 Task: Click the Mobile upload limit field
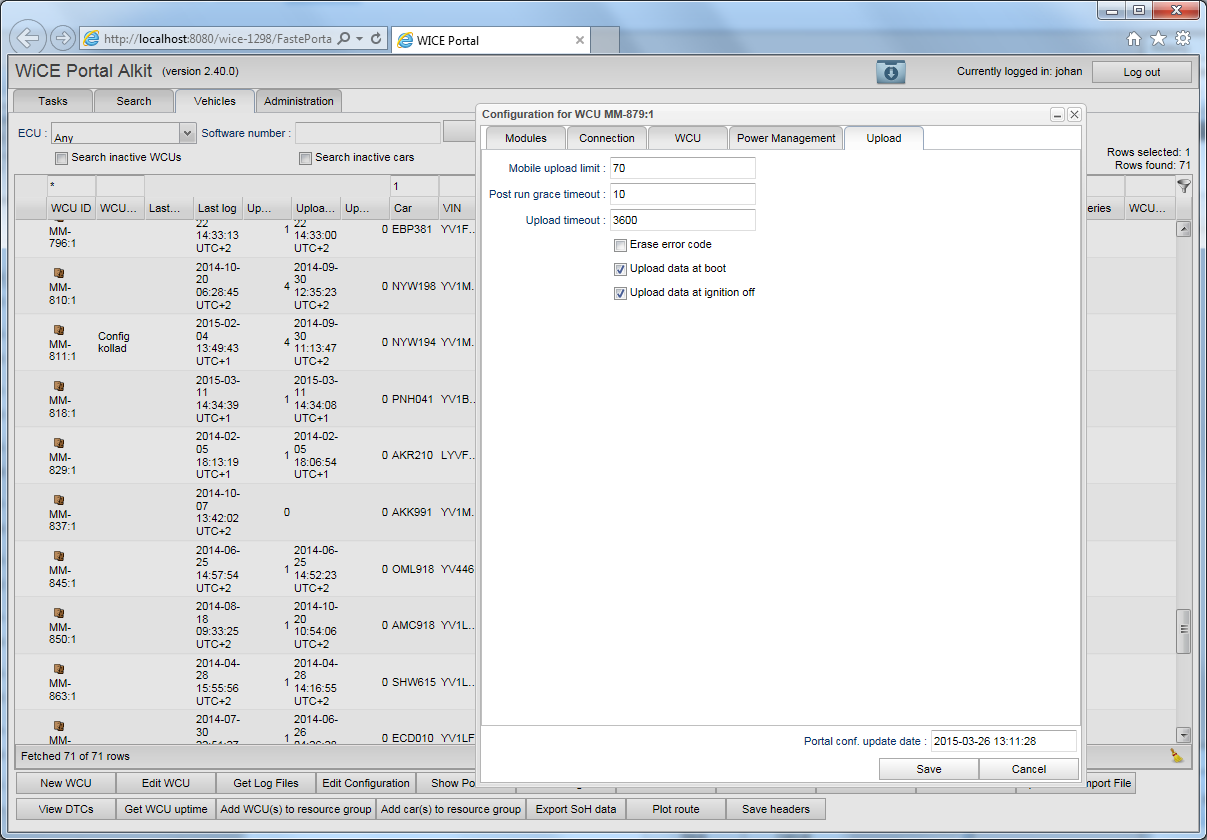coord(682,168)
